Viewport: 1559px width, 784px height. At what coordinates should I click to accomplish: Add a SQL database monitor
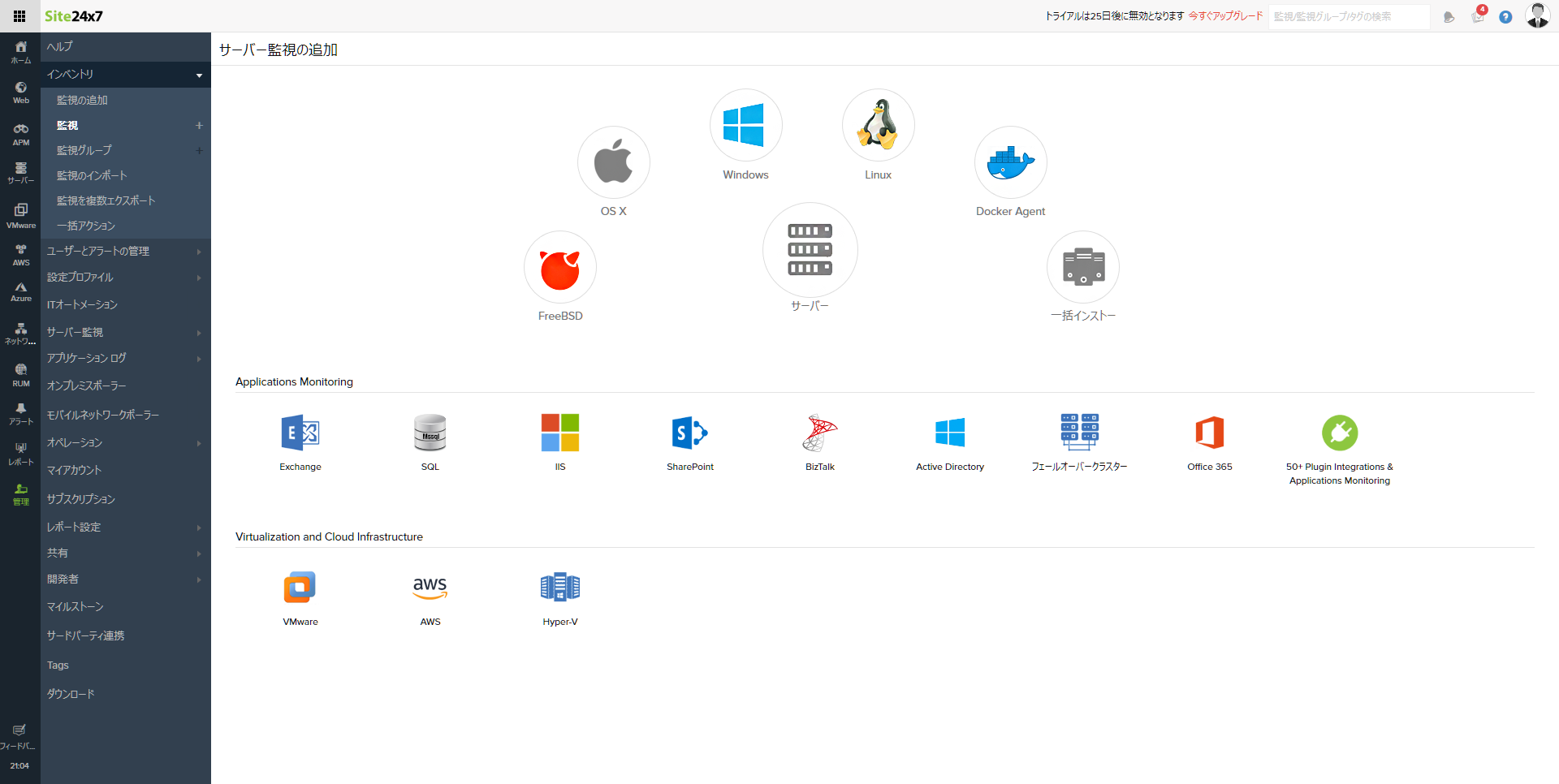pos(430,433)
